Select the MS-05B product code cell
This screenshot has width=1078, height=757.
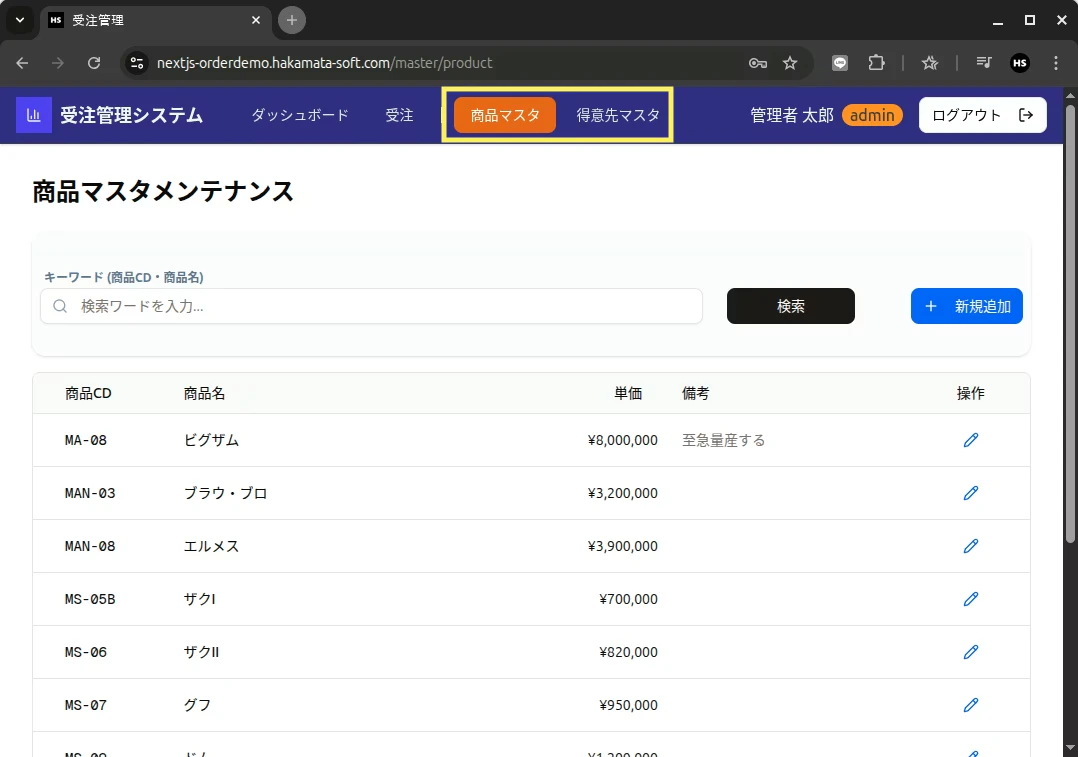(90, 599)
